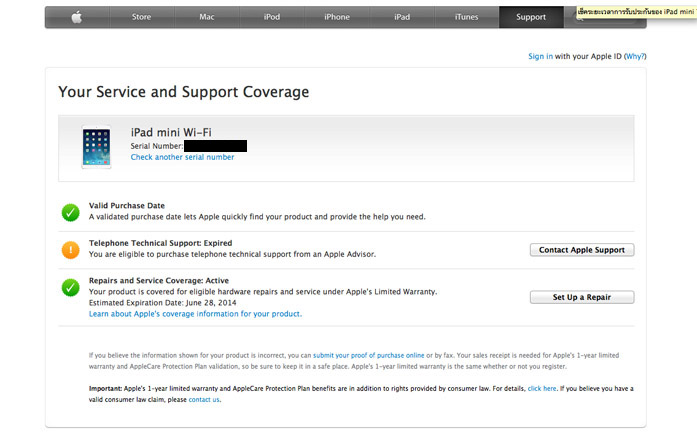
Task: Click submit your proof of purchase online
Action: pos(368,355)
